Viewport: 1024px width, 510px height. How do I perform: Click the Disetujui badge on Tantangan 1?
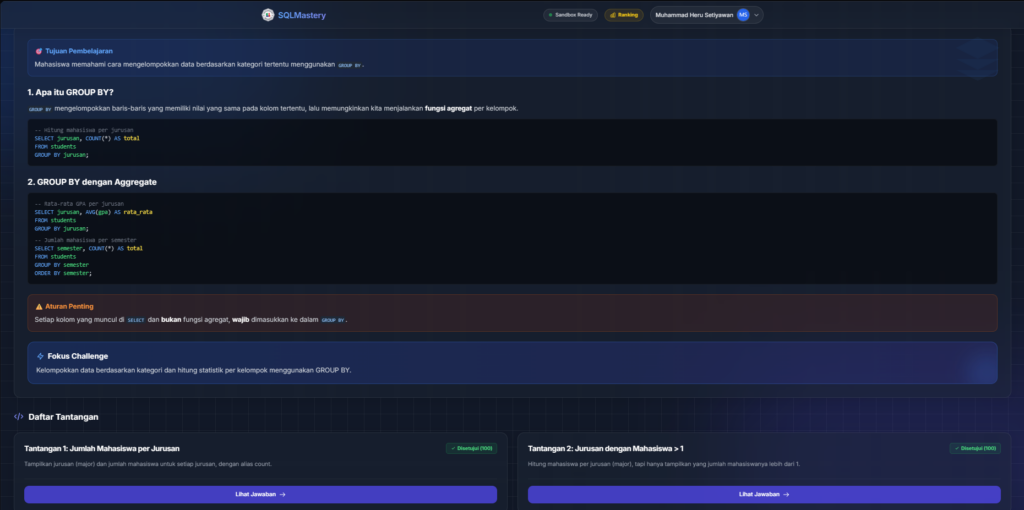(471, 448)
